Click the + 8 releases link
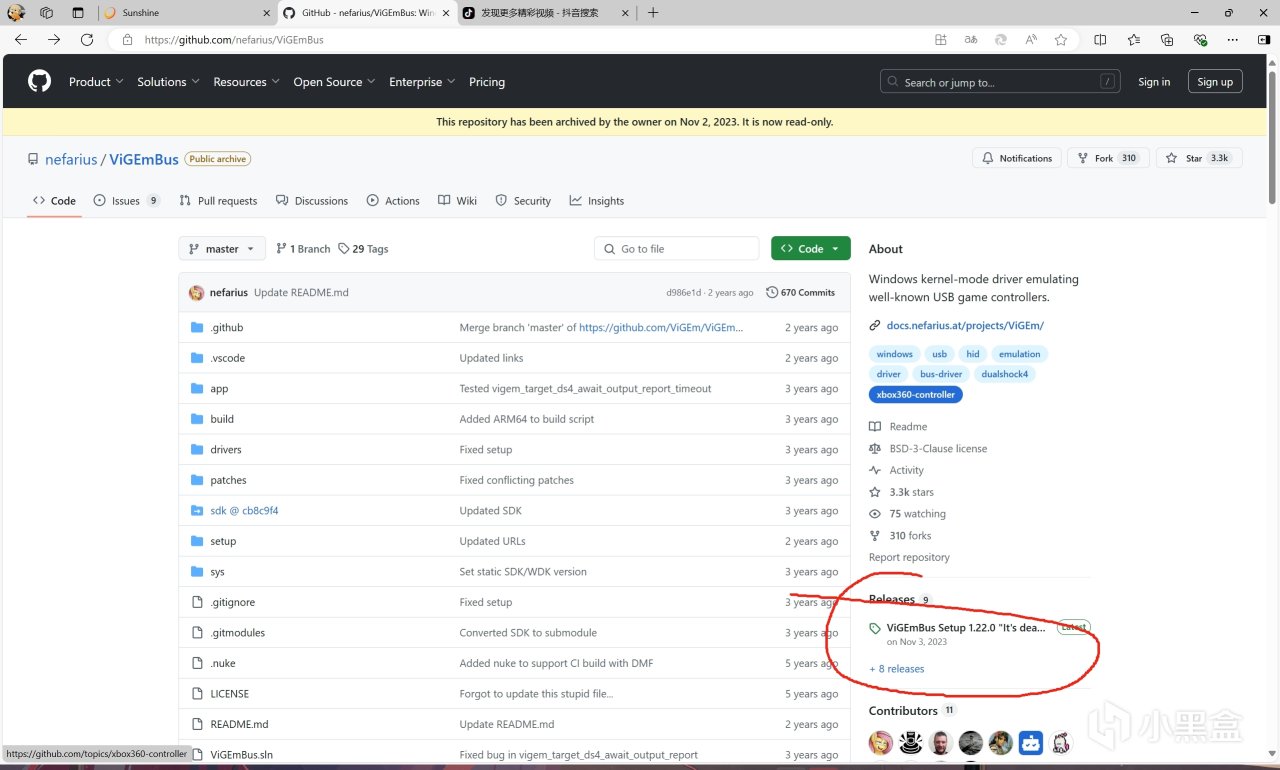Image resolution: width=1280 pixels, height=770 pixels. click(896, 669)
